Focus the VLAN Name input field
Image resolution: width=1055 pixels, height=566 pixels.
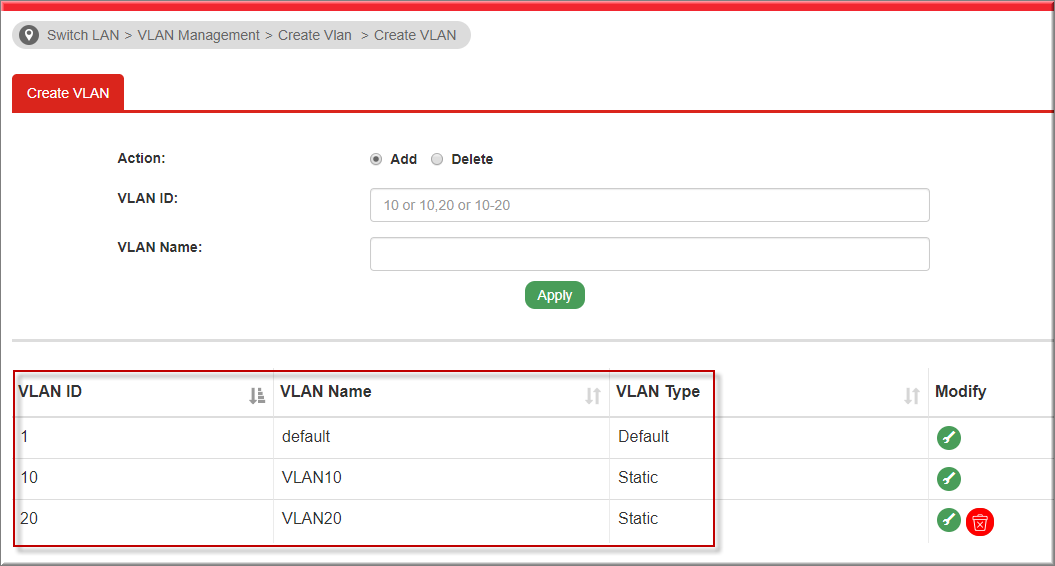(649, 254)
